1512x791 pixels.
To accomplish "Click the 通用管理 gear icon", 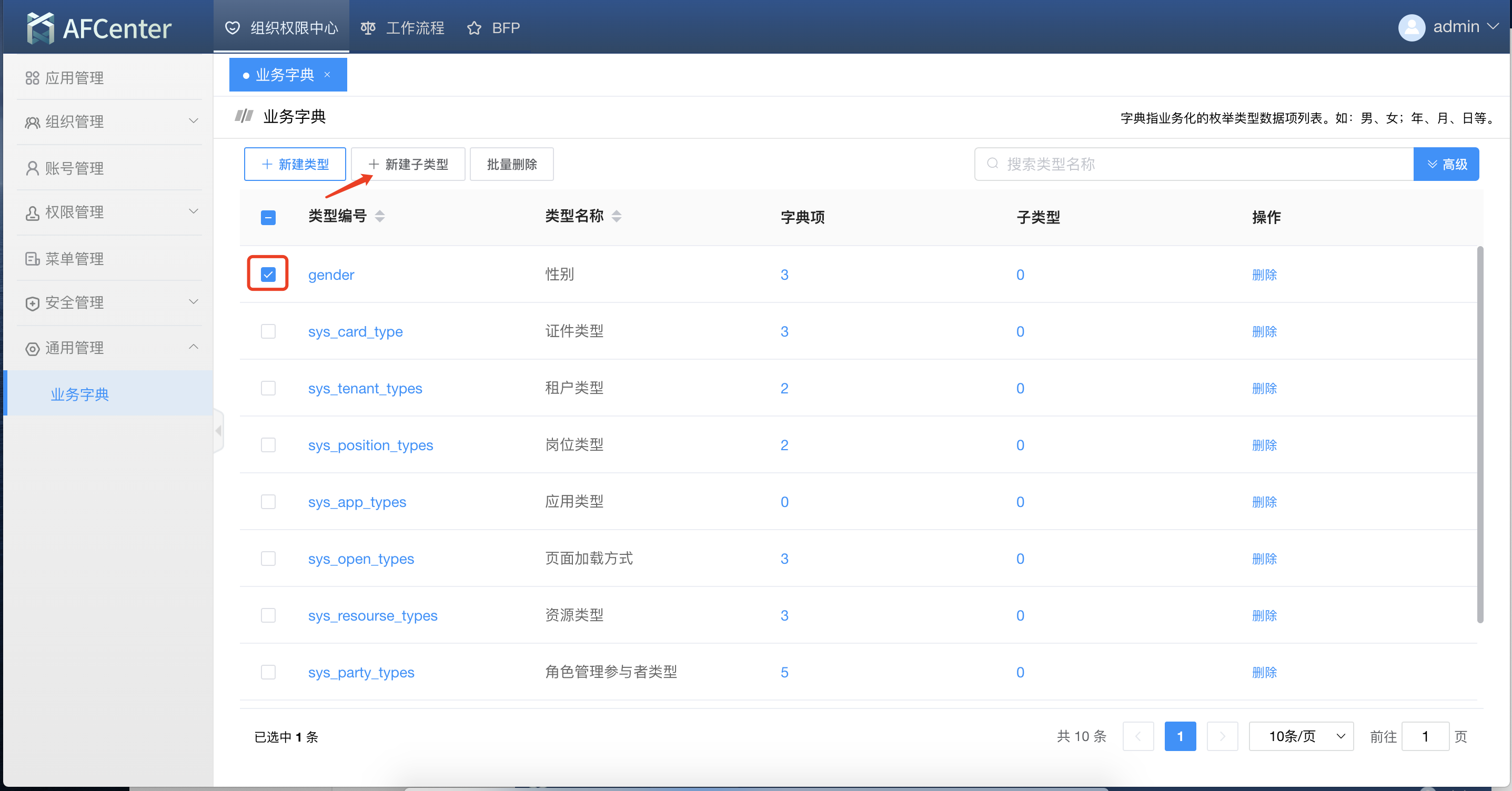I will (32, 349).
